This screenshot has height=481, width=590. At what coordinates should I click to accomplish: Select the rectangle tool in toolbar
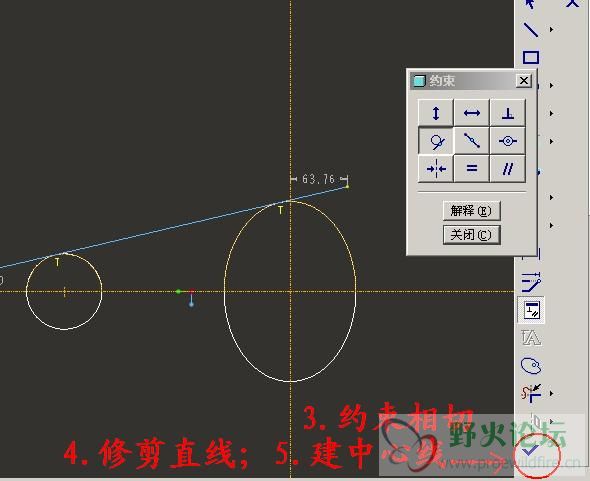point(531,57)
